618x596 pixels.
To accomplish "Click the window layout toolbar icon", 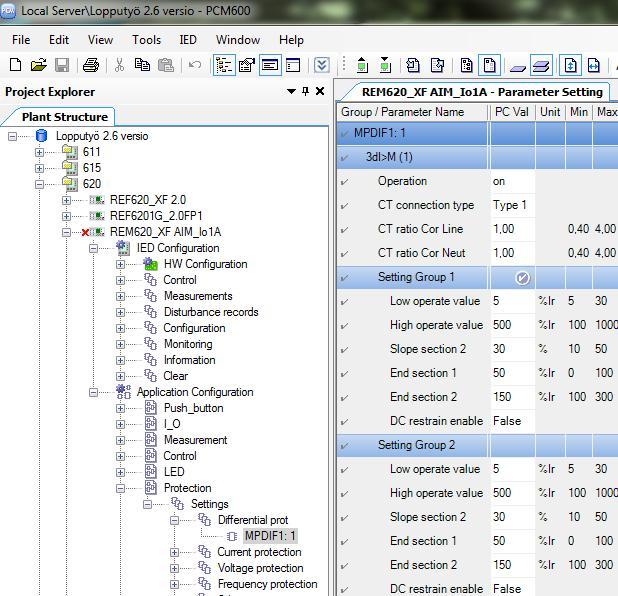I will 293,65.
